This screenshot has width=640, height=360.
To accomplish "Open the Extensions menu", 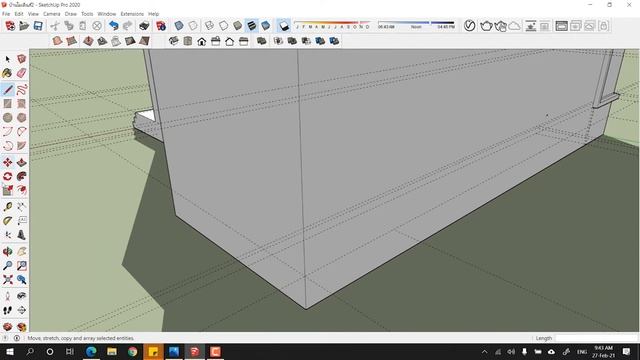I will coord(132,14).
